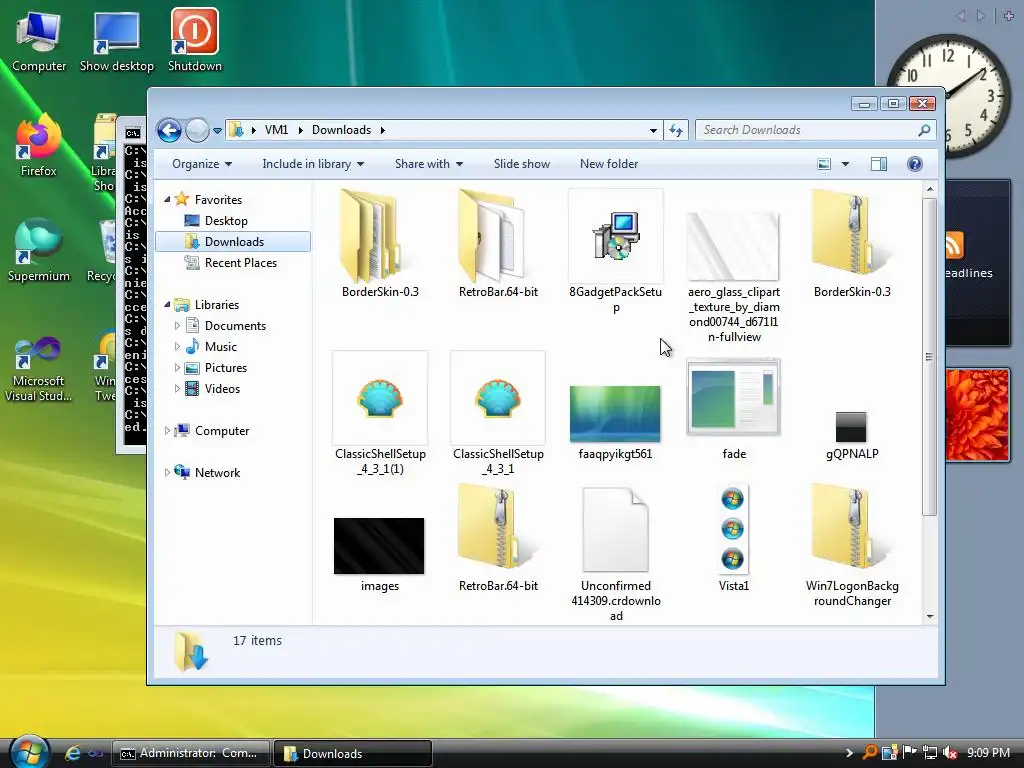Viewport: 1024px width, 768px height.
Task: Select the gQPNALP file
Action: (x=852, y=436)
